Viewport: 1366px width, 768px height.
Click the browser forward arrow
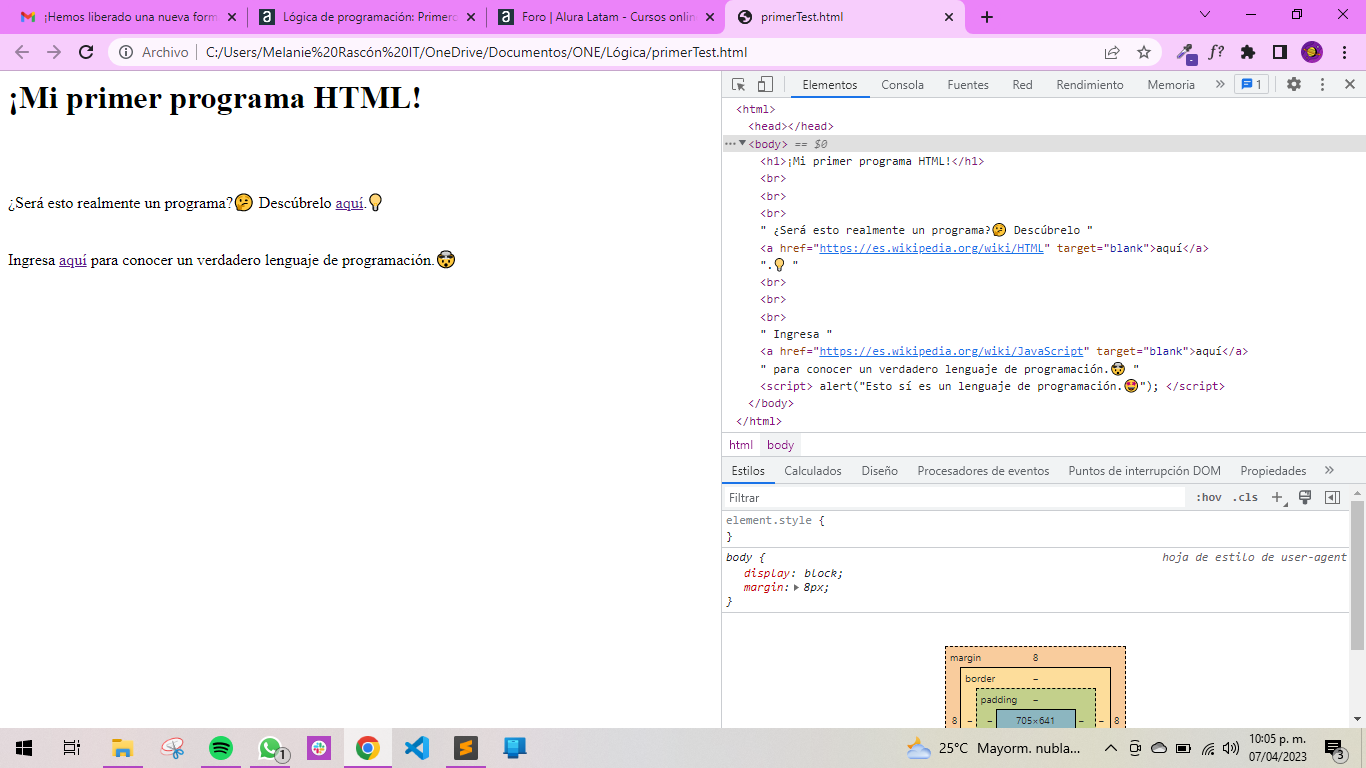[x=54, y=53]
